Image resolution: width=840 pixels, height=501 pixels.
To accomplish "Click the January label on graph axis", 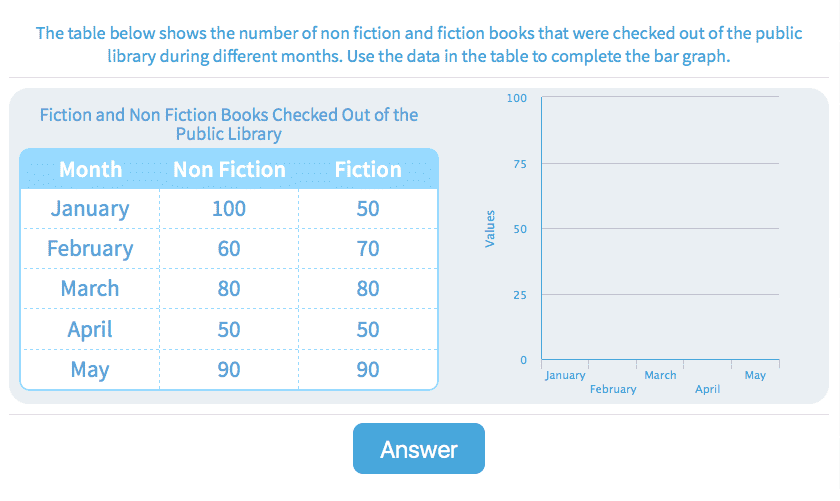I will (x=565, y=376).
